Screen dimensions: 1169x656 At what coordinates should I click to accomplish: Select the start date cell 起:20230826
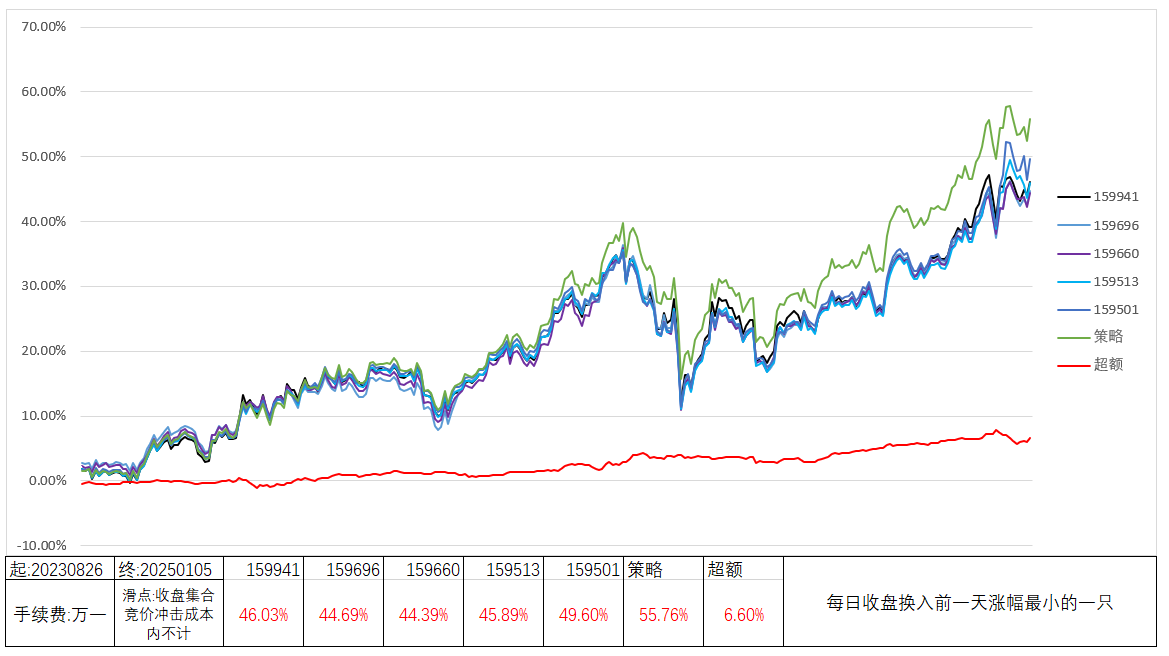tap(57, 569)
